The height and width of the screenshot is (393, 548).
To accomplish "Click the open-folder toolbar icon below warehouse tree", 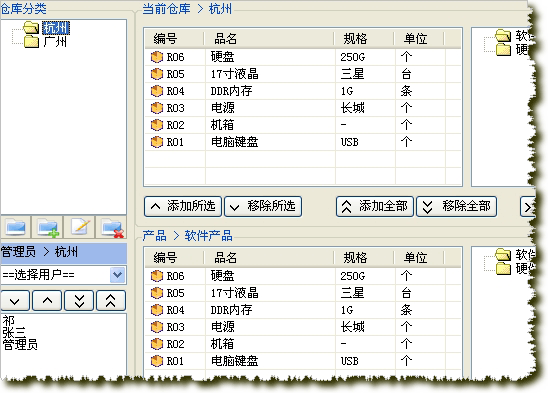I will [15, 227].
